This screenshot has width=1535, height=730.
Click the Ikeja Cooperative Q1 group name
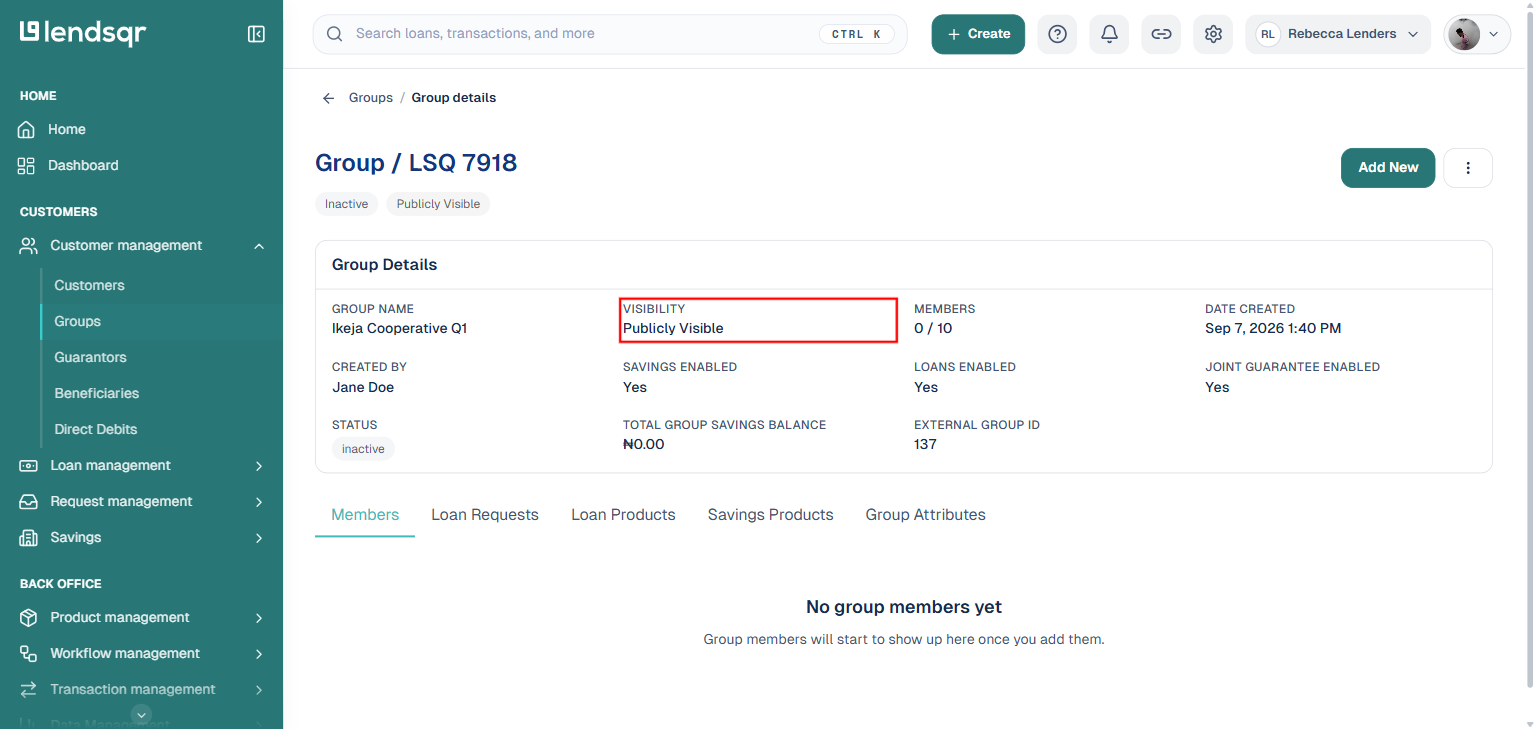(399, 328)
